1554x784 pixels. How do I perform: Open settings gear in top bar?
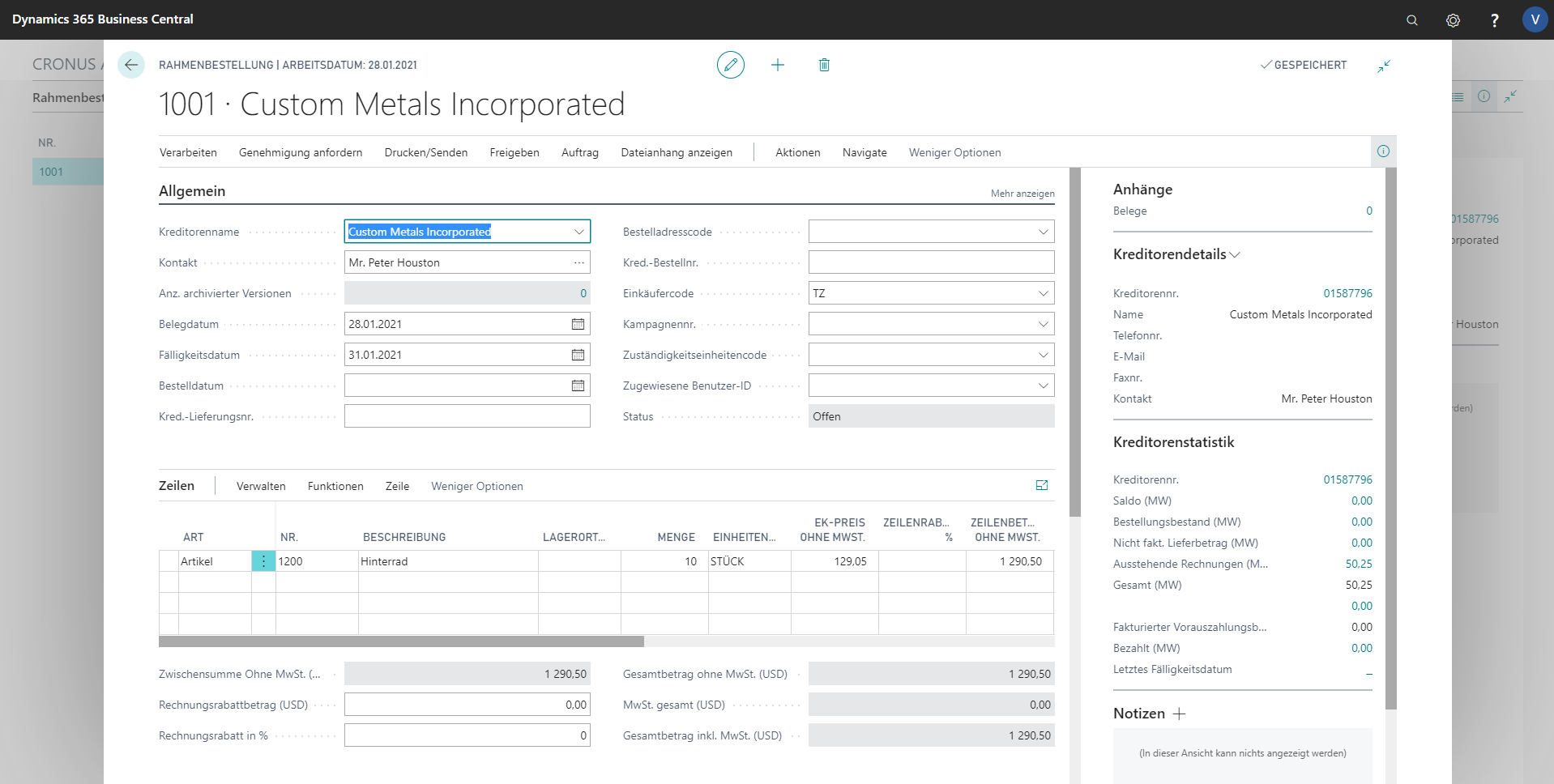point(1454,20)
